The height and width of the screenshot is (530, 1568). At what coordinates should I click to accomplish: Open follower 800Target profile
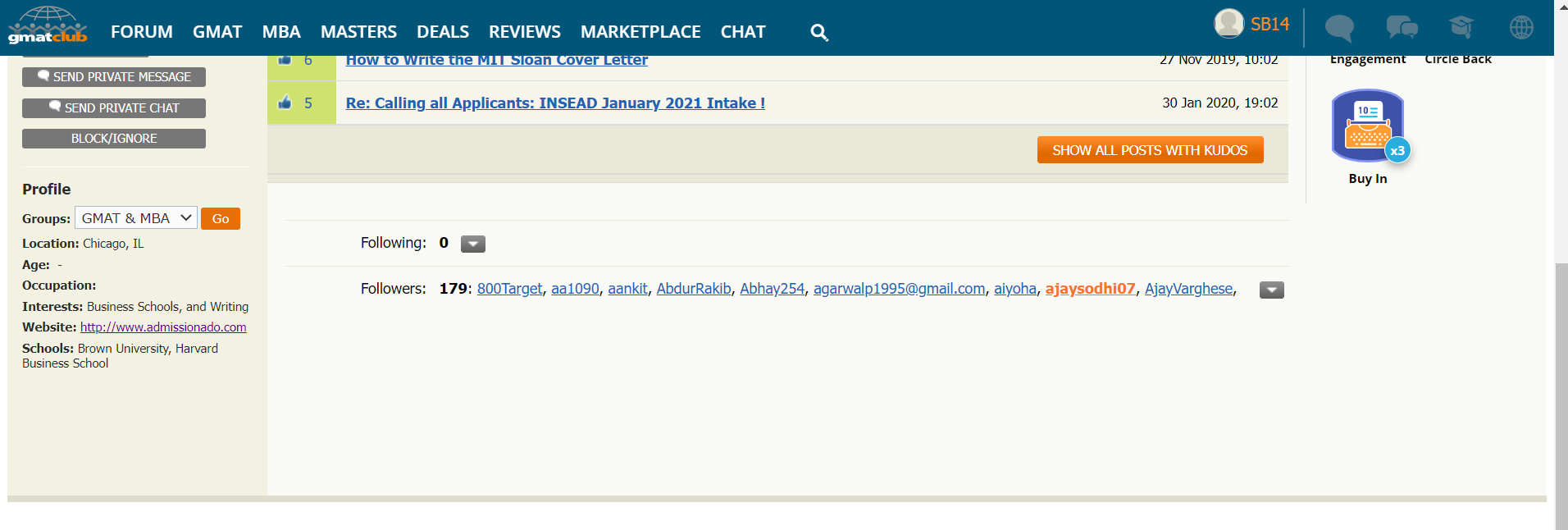pos(509,289)
